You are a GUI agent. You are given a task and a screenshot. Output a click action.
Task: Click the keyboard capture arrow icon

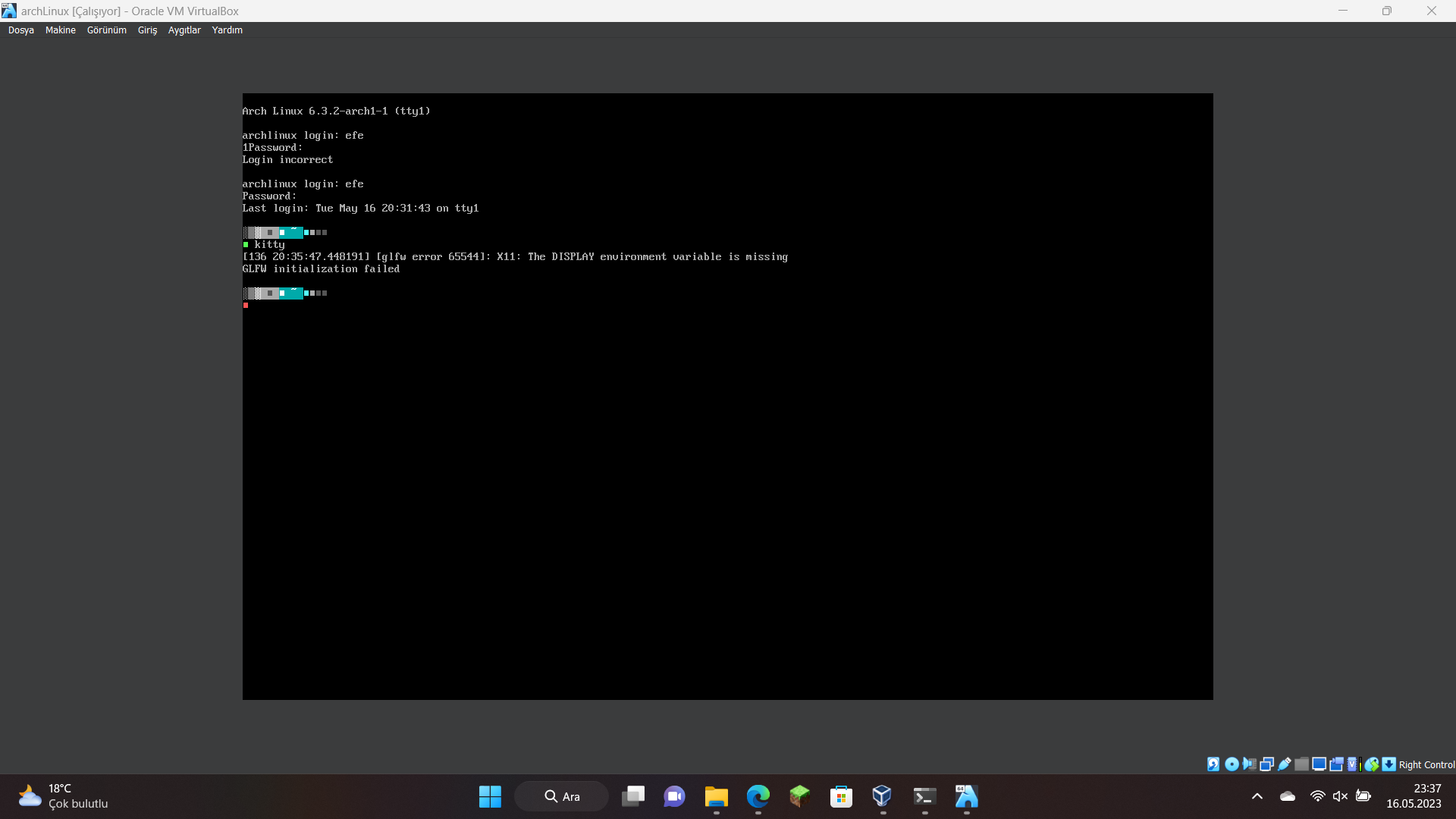tap(1389, 764)
